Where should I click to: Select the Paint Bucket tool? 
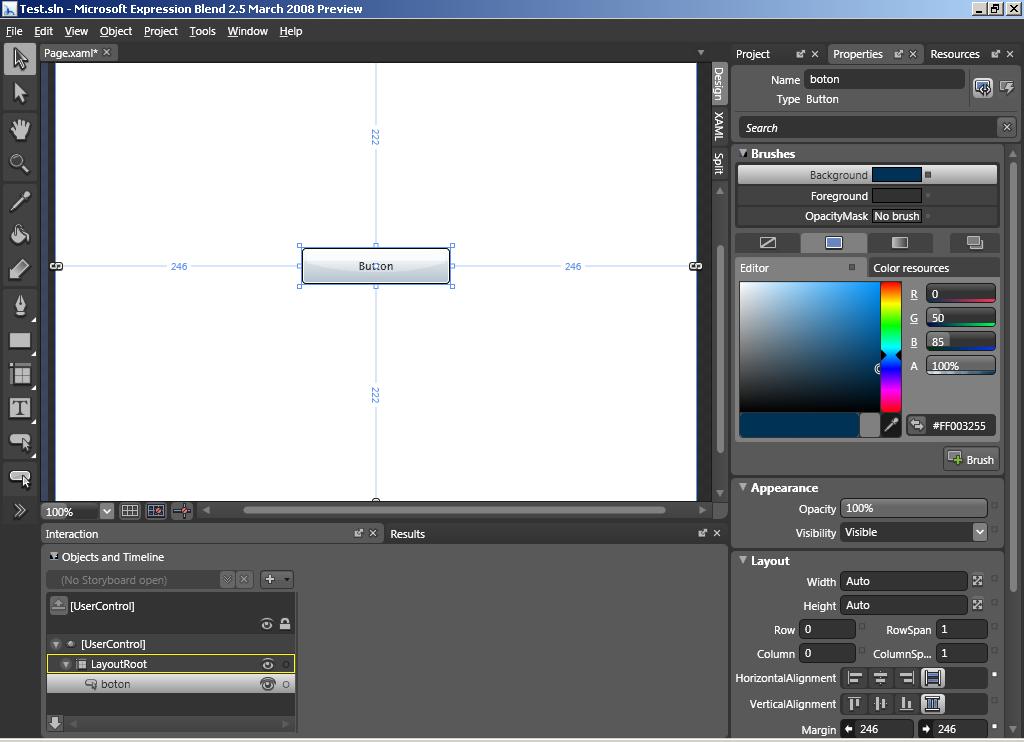pos(20,234)
